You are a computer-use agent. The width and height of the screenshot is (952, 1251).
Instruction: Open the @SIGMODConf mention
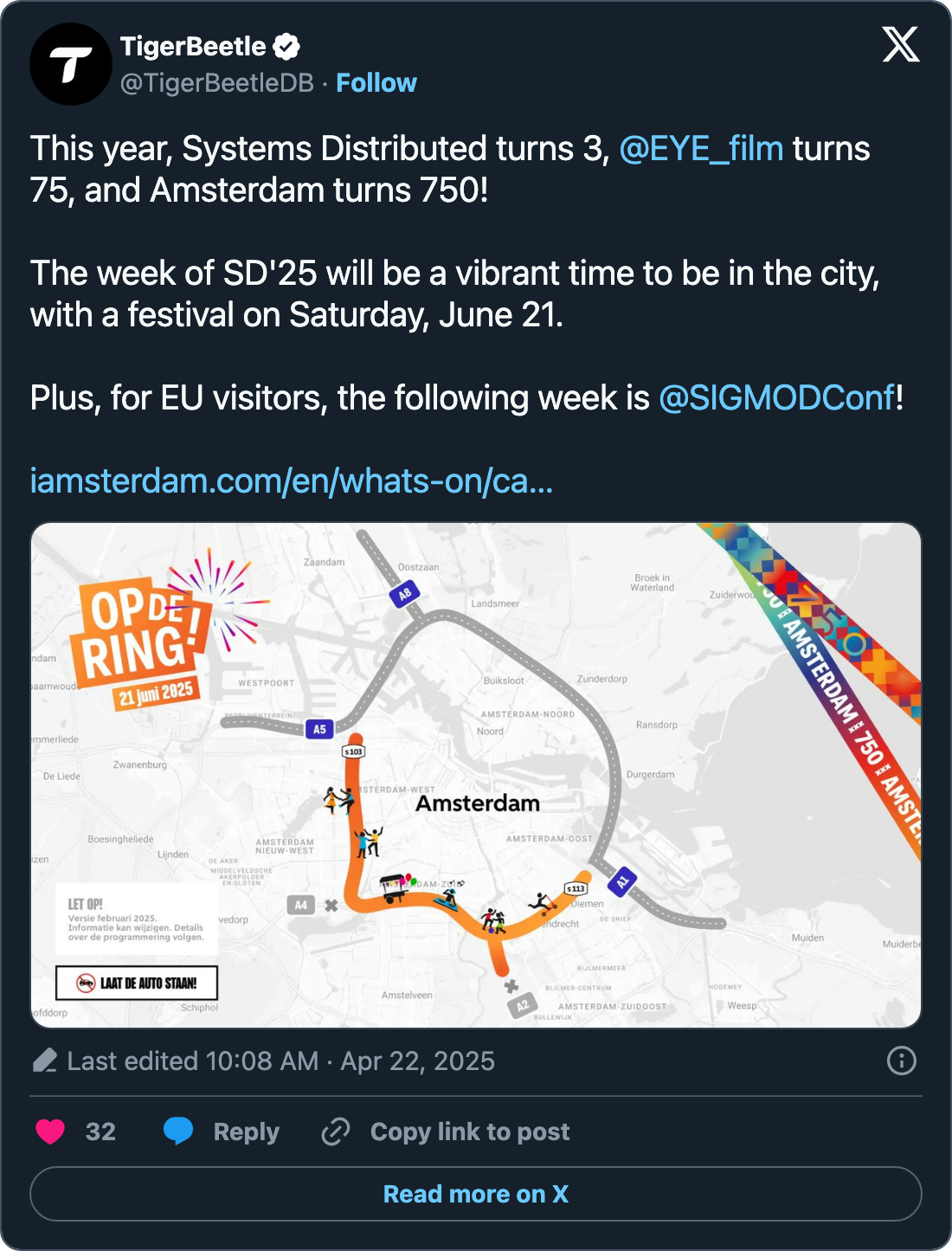[x=776, y=398]
